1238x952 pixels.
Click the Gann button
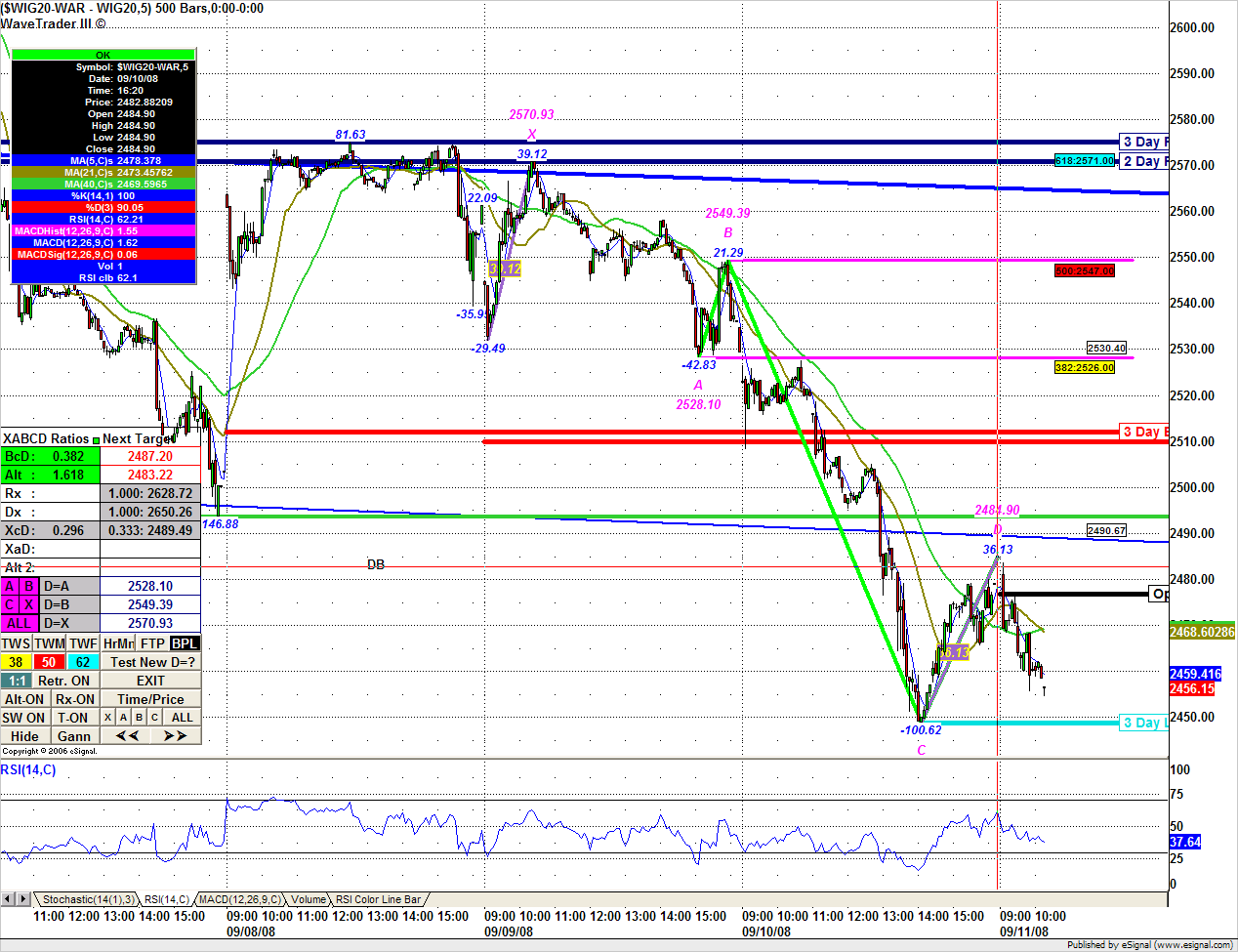pyautogui.click(x=74, y=736)
